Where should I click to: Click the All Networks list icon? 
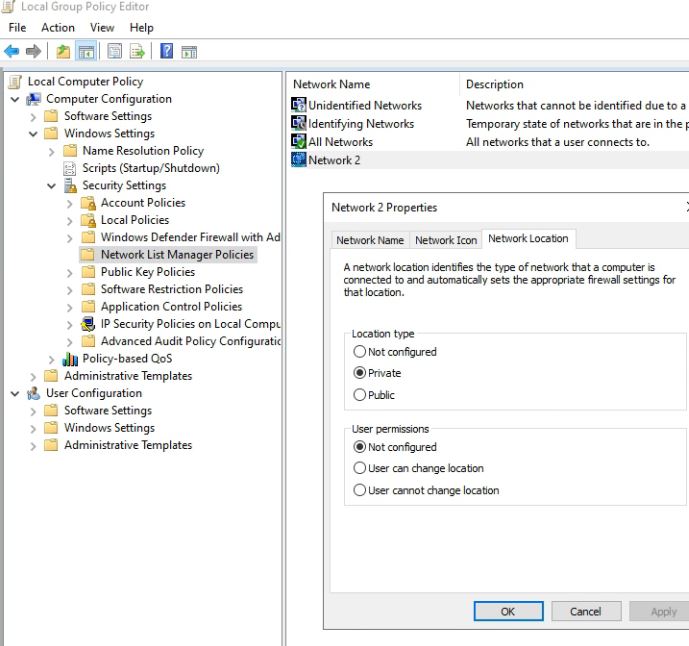click(x=299, y=141)
